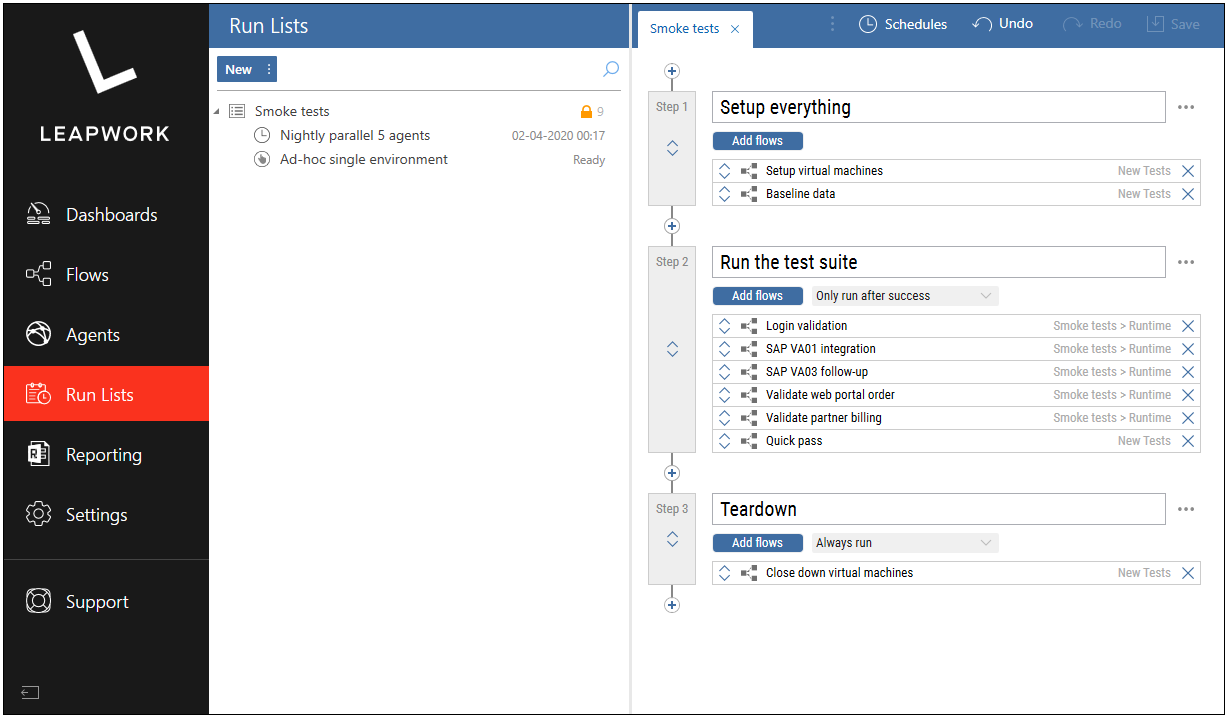Remove the Quick pass flow
Screen dimensions: 1228x718
click(x=1187, y=440)
